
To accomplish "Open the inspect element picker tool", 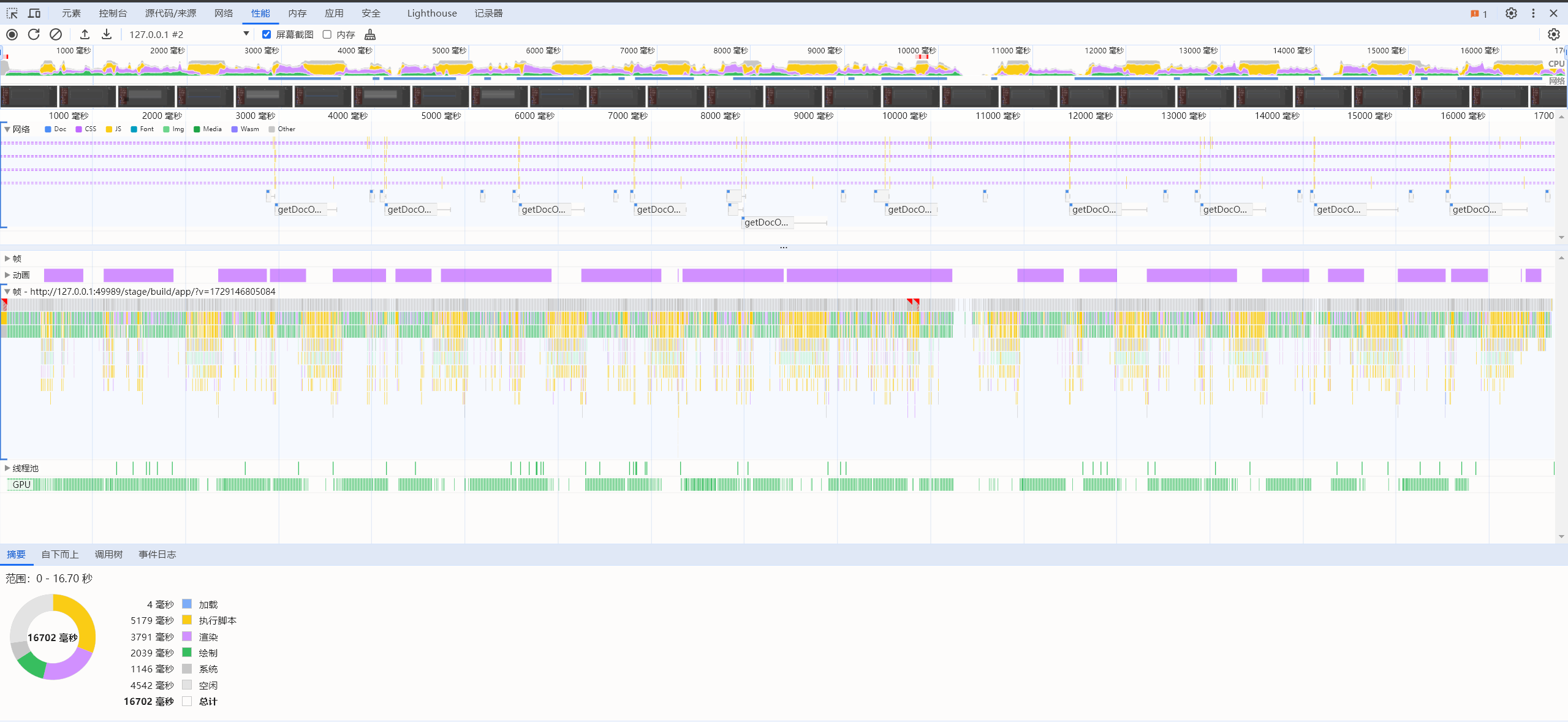I will pos(12,13).
